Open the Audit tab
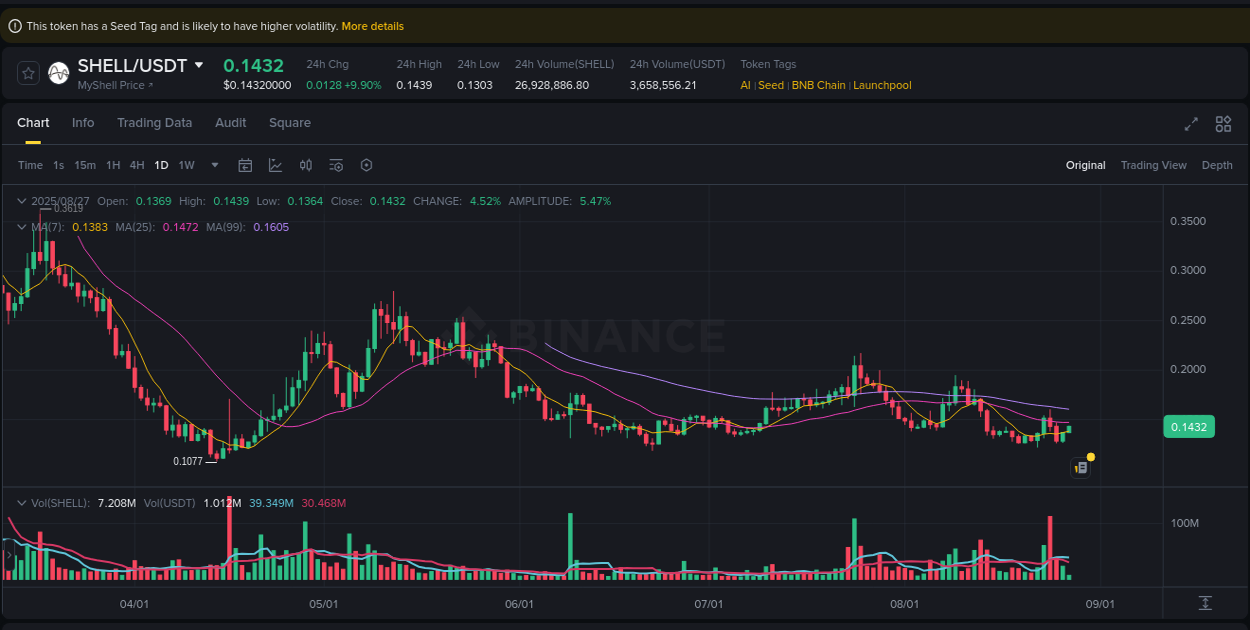This screenshot has width=1250, height=630. click(x=230, y=122)
